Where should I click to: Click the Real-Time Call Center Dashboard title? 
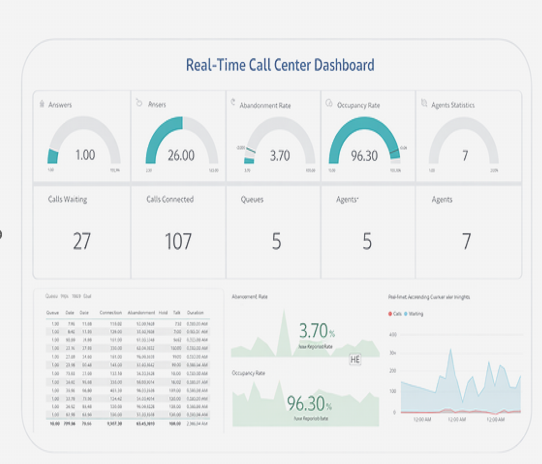(x=280, y=65)
